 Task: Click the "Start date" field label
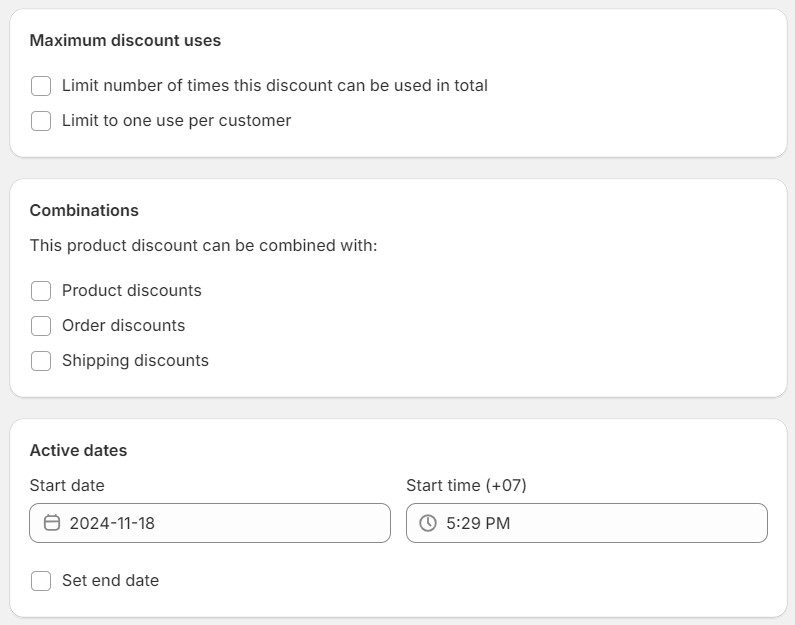[x=67, y=486]
